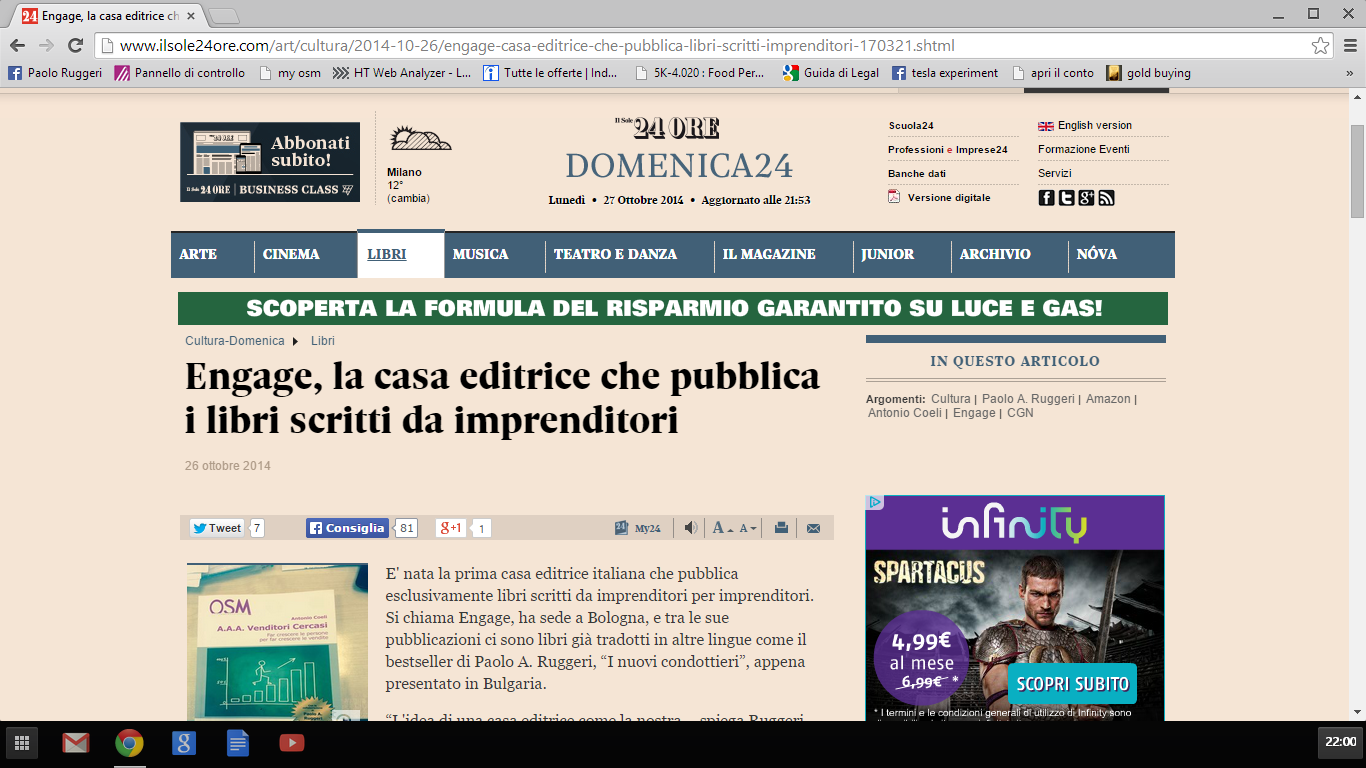
Task: Click the Tweet share button
Action: (218, 528)
